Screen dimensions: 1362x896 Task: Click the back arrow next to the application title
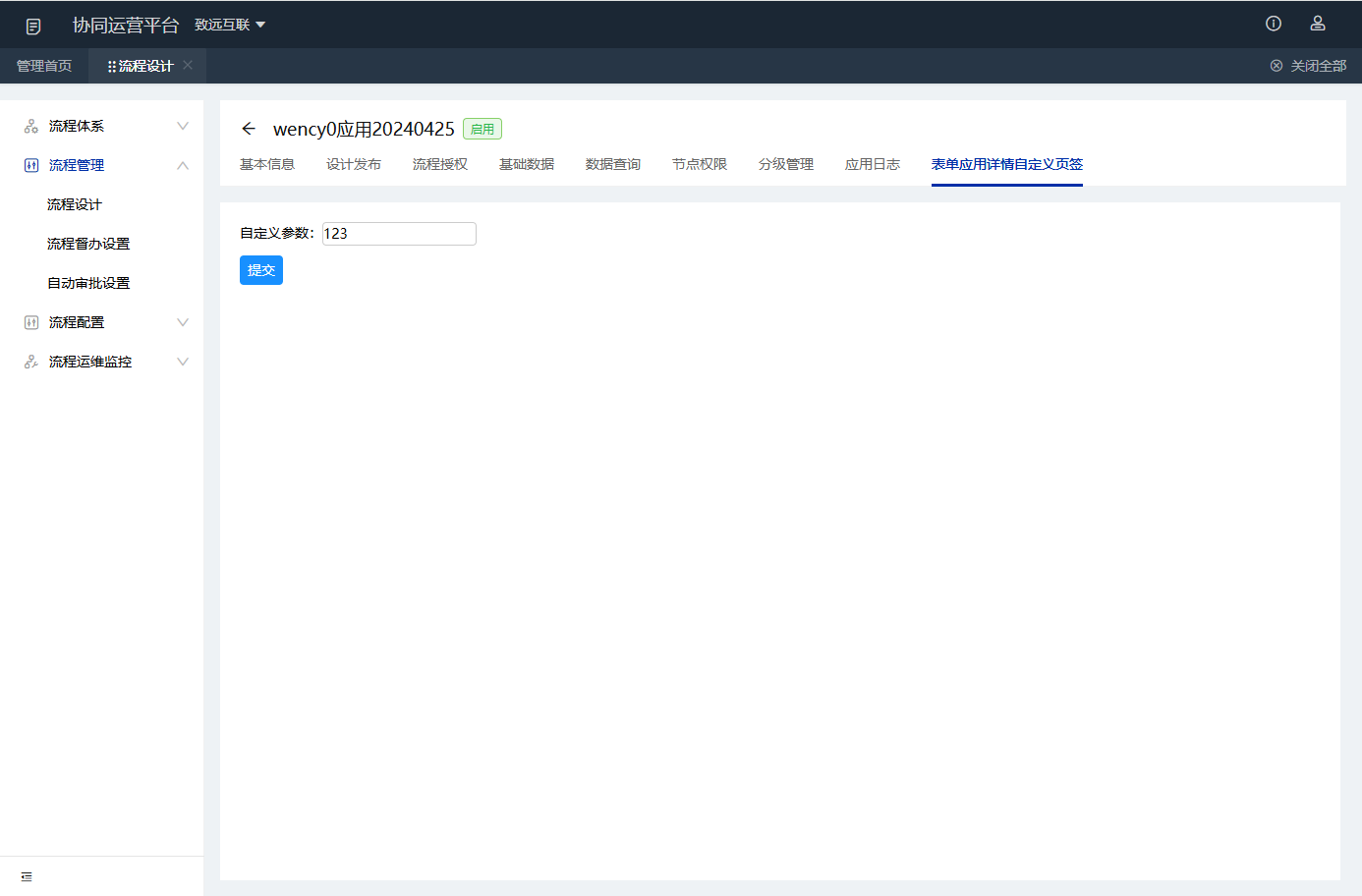[x=248, y=129]
